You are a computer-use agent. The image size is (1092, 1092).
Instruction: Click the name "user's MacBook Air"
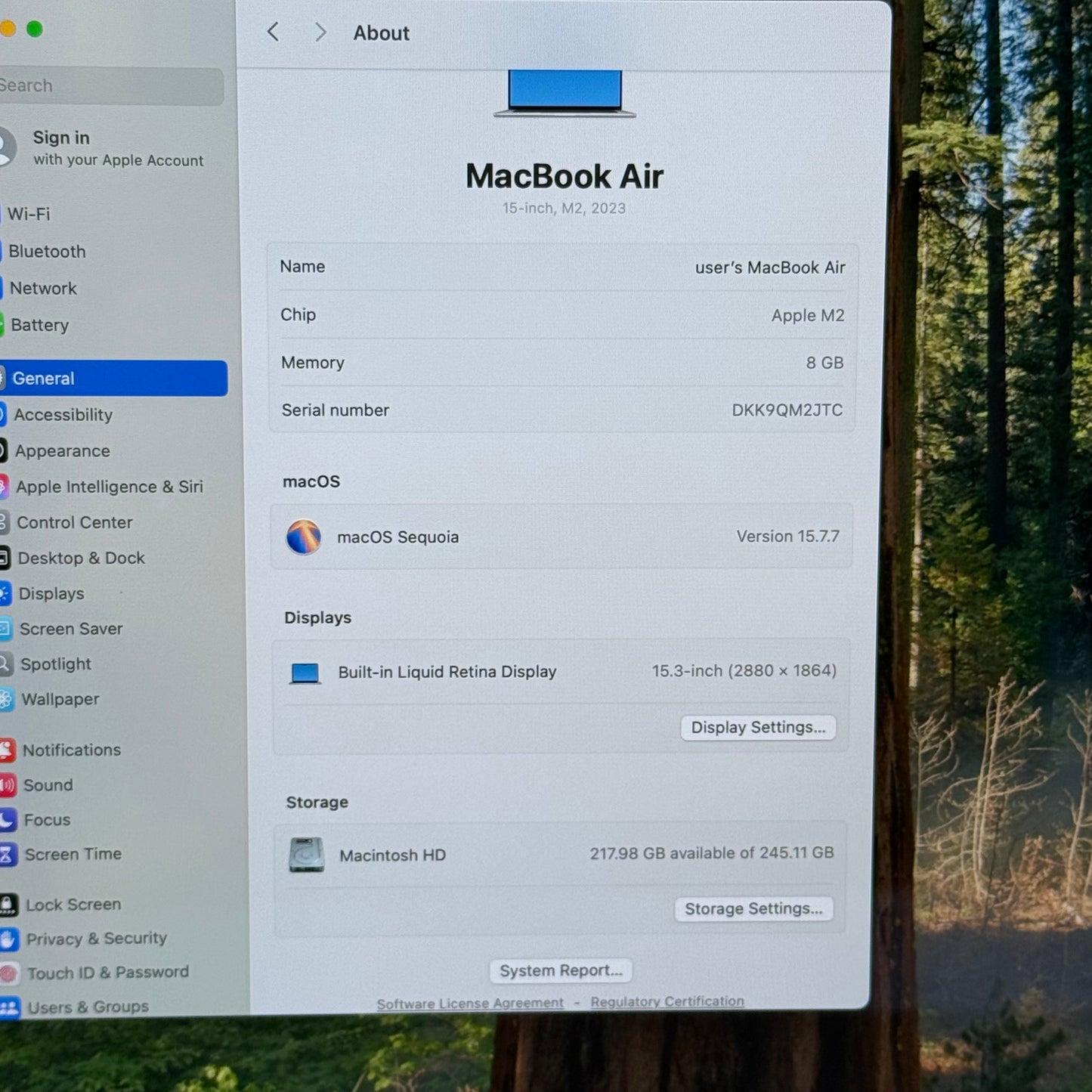click(x=770, y=268)
